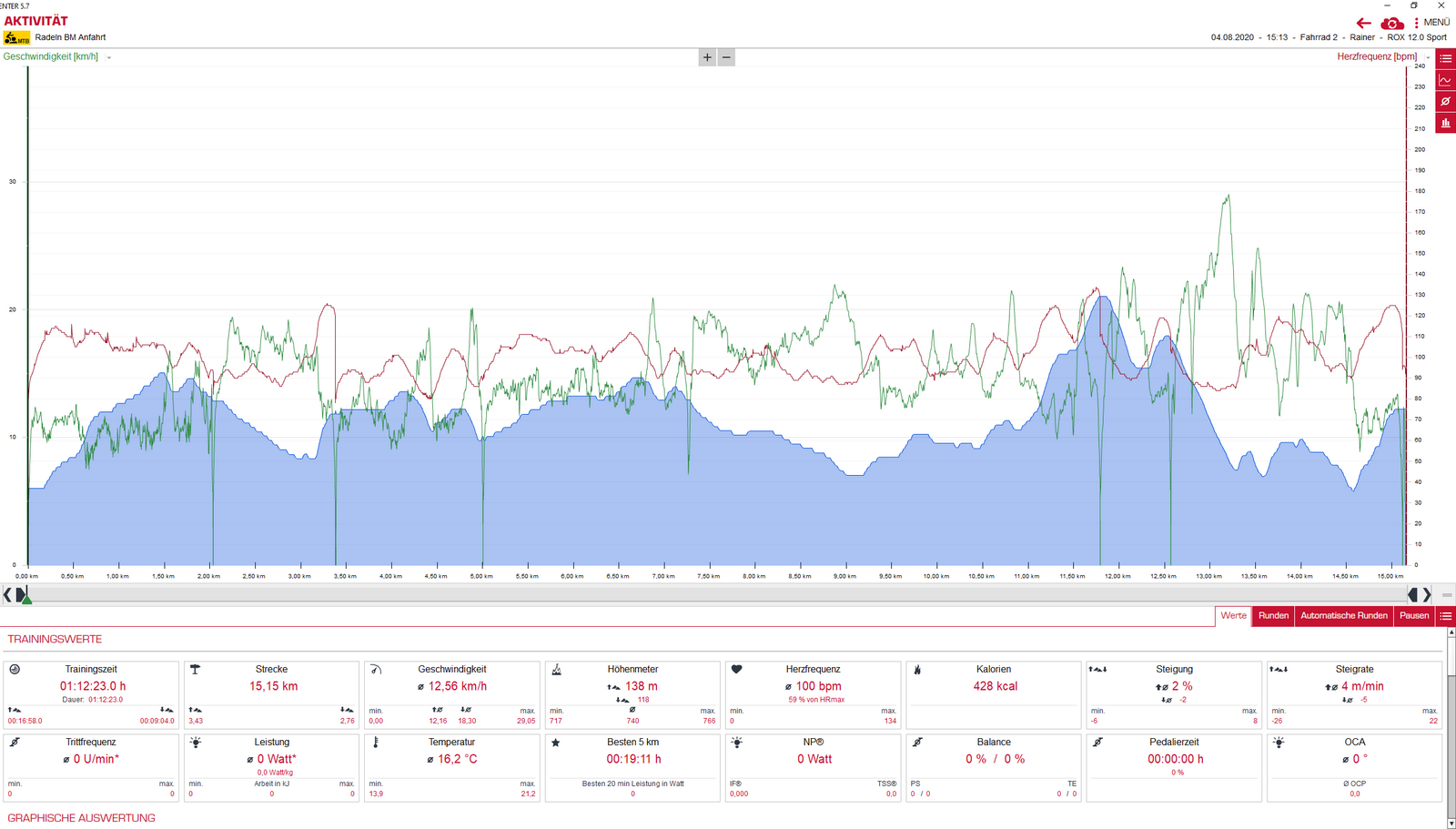Open the MENÜ three-dot menu
The image size is (1456, 829).
[x=1417, y=23]
